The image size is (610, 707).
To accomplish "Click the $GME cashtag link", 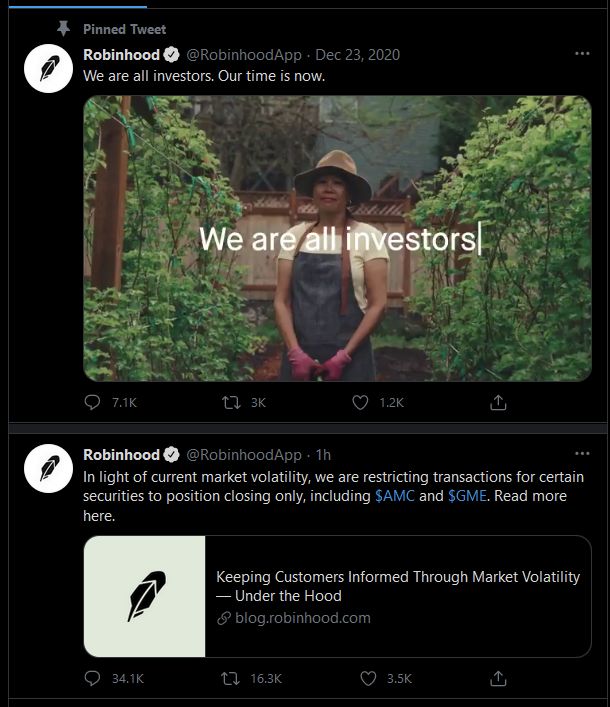I will [467, 496].
